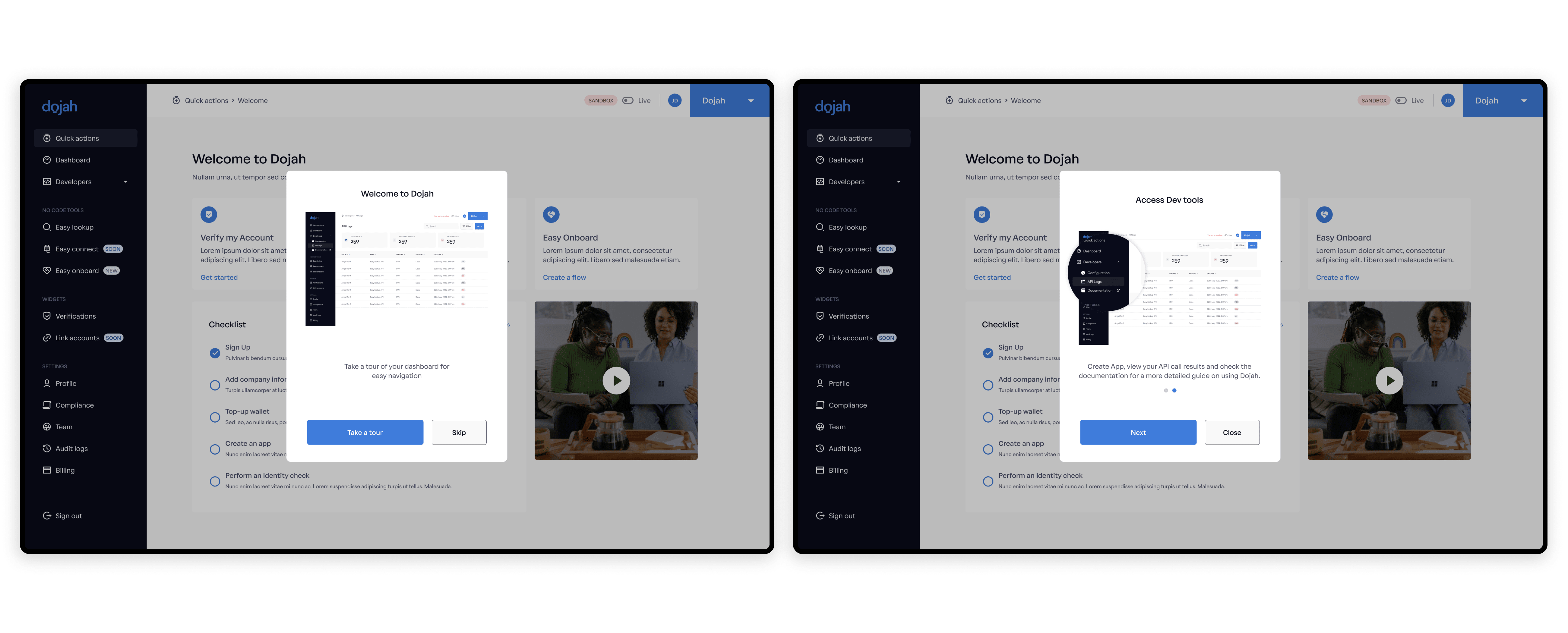
Task: Click Quick actions breadcrumb in right header
Action: [x=979, y=100]
